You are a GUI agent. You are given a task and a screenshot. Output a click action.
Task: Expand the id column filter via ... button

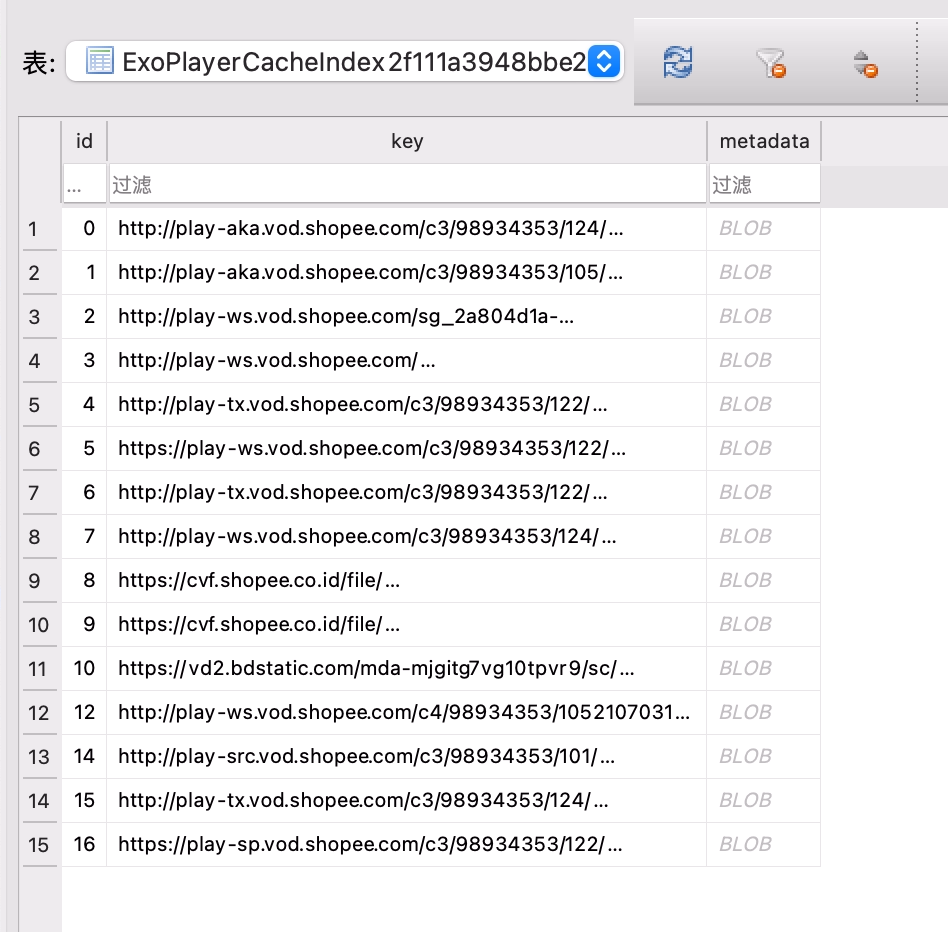[x=84, y=184]
